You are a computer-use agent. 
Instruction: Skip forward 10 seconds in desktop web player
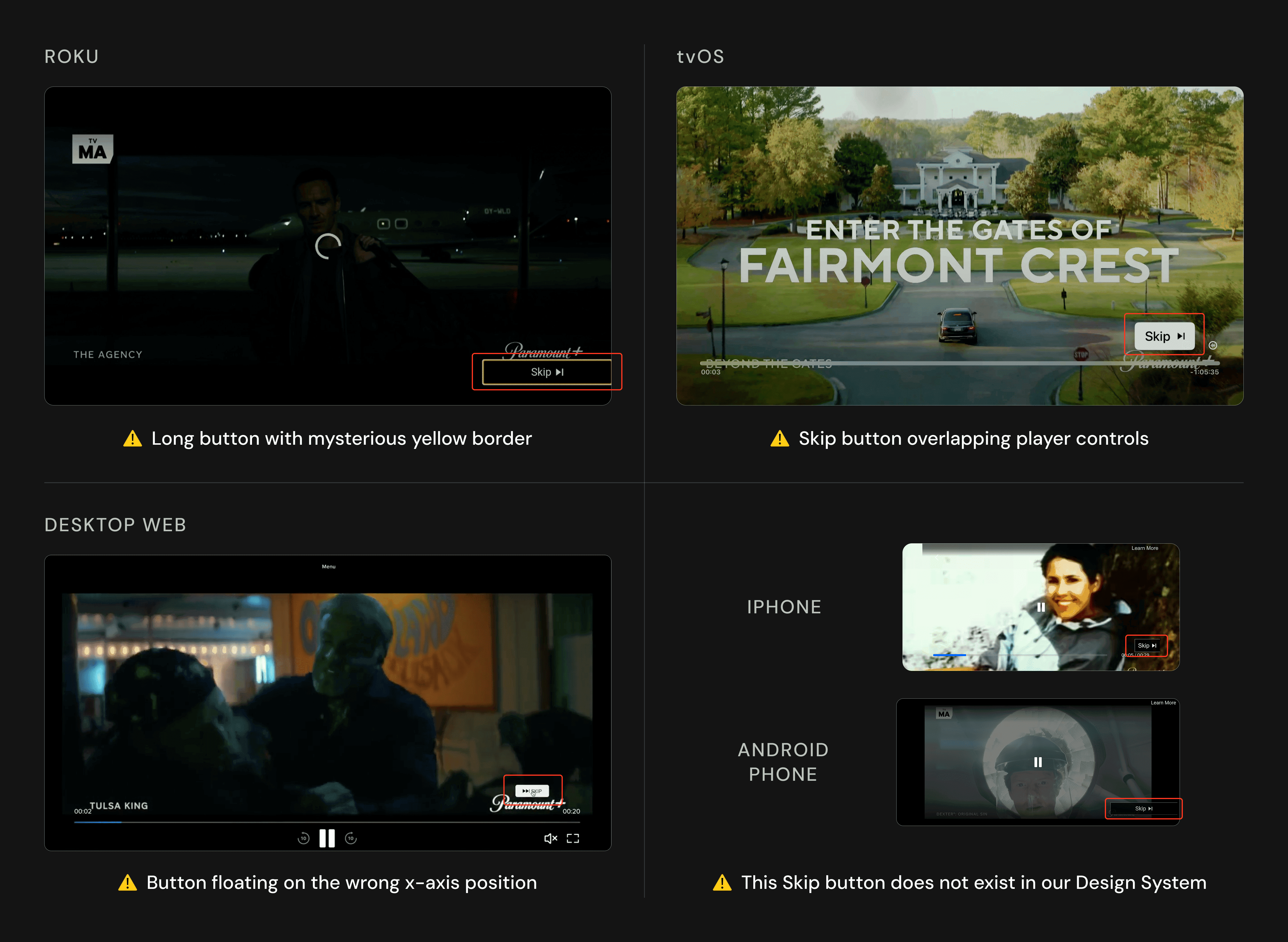351,838
